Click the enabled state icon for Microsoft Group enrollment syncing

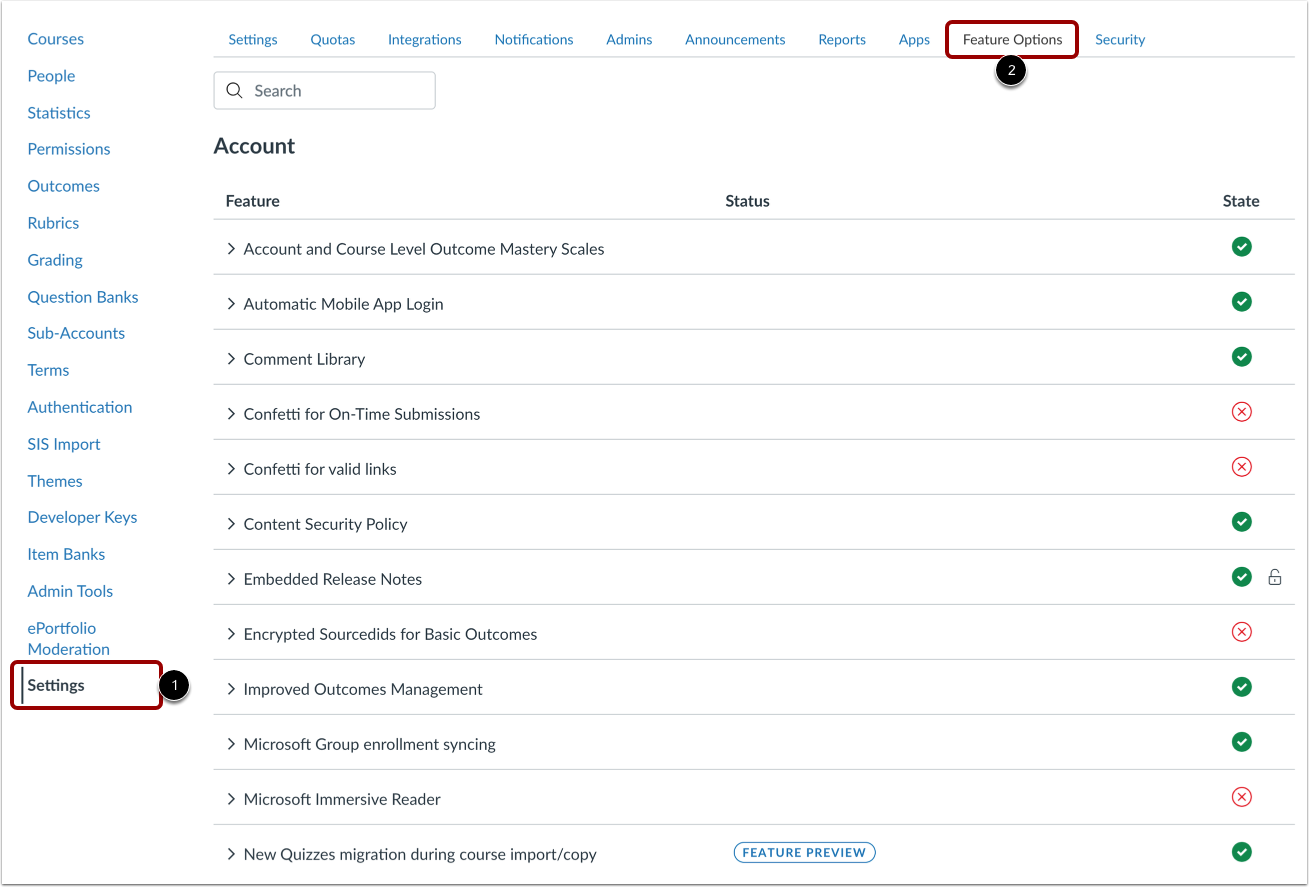[1241, 742]
